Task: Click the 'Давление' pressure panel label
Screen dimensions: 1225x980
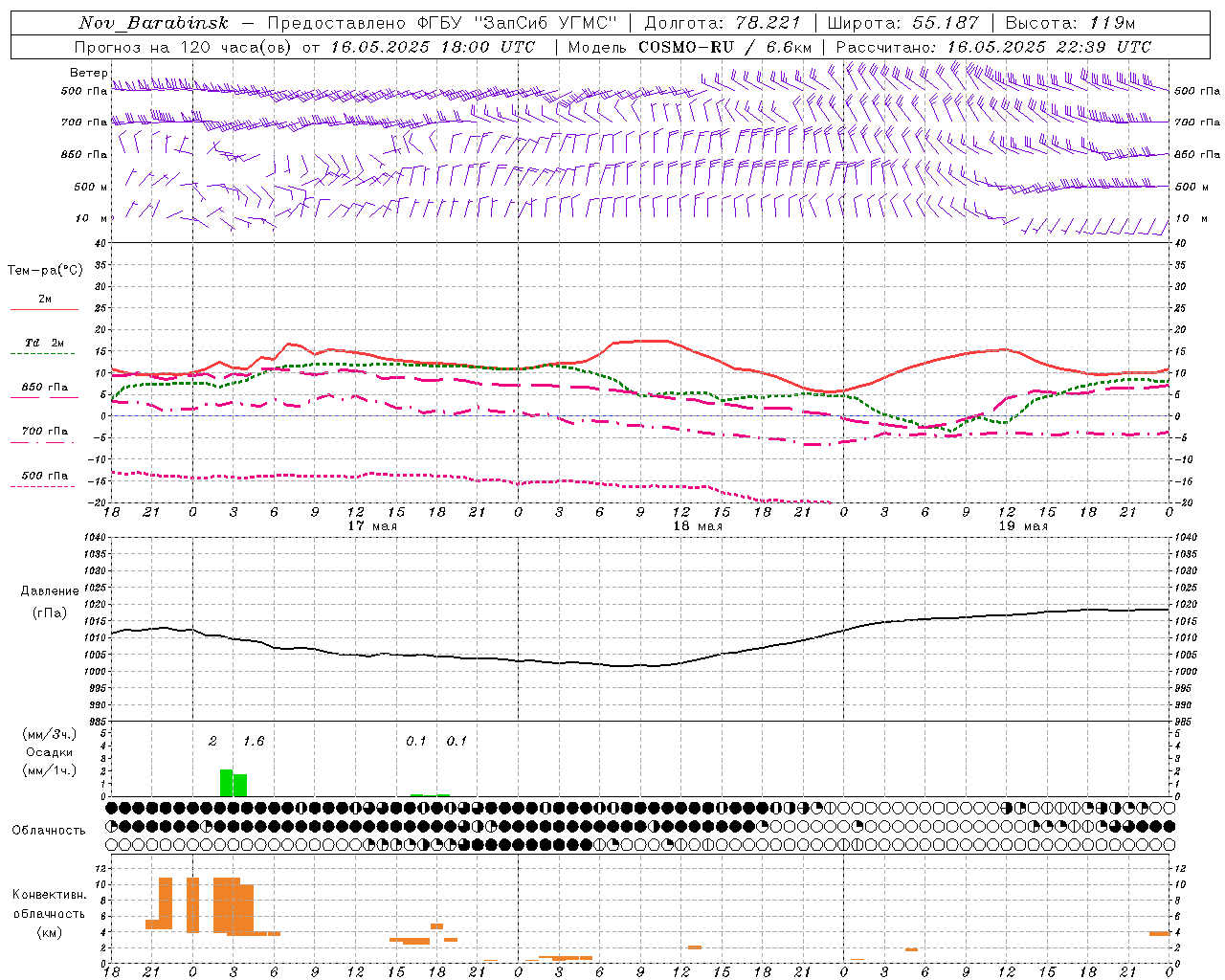Action: click(x=49, y=591)
